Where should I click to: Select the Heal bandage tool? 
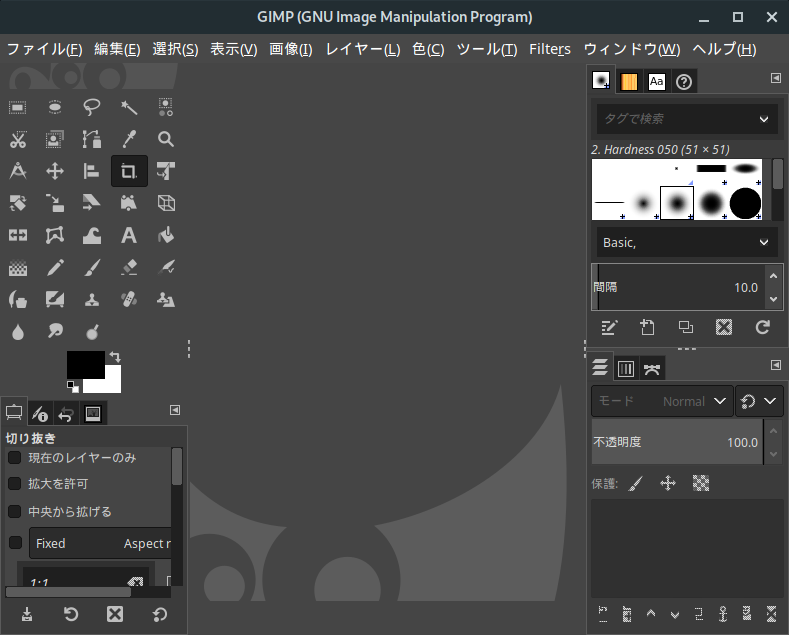point(129,300)
